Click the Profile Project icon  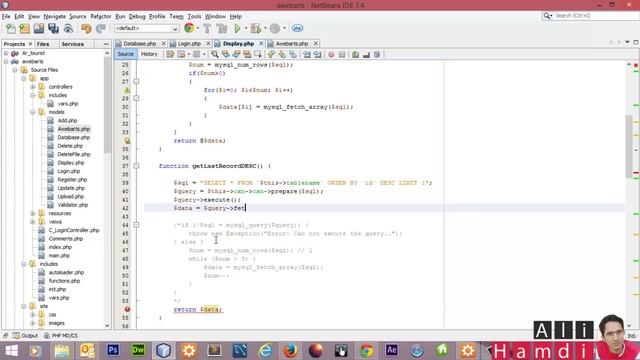pyautogui.click(x=275, y=29)
